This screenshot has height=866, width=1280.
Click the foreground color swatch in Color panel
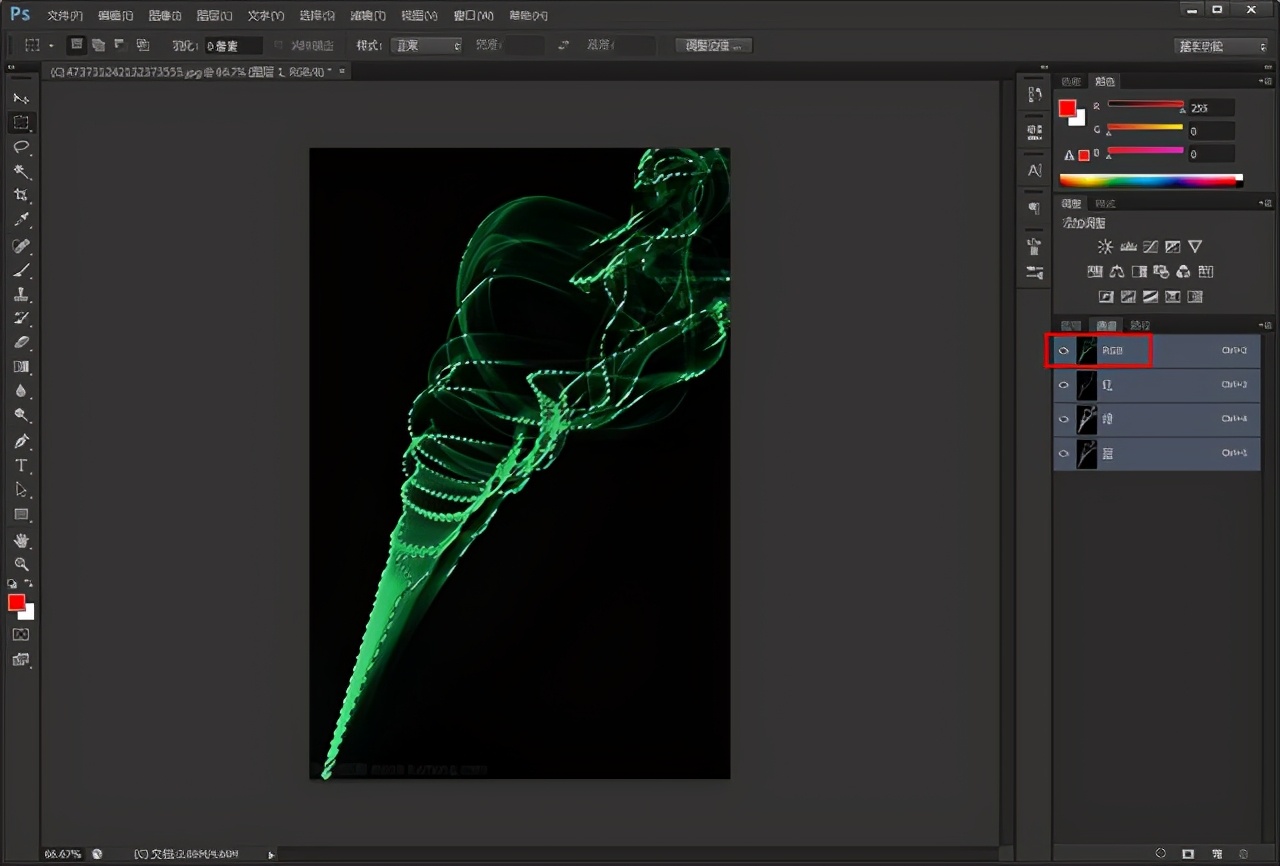point(1067,108)
